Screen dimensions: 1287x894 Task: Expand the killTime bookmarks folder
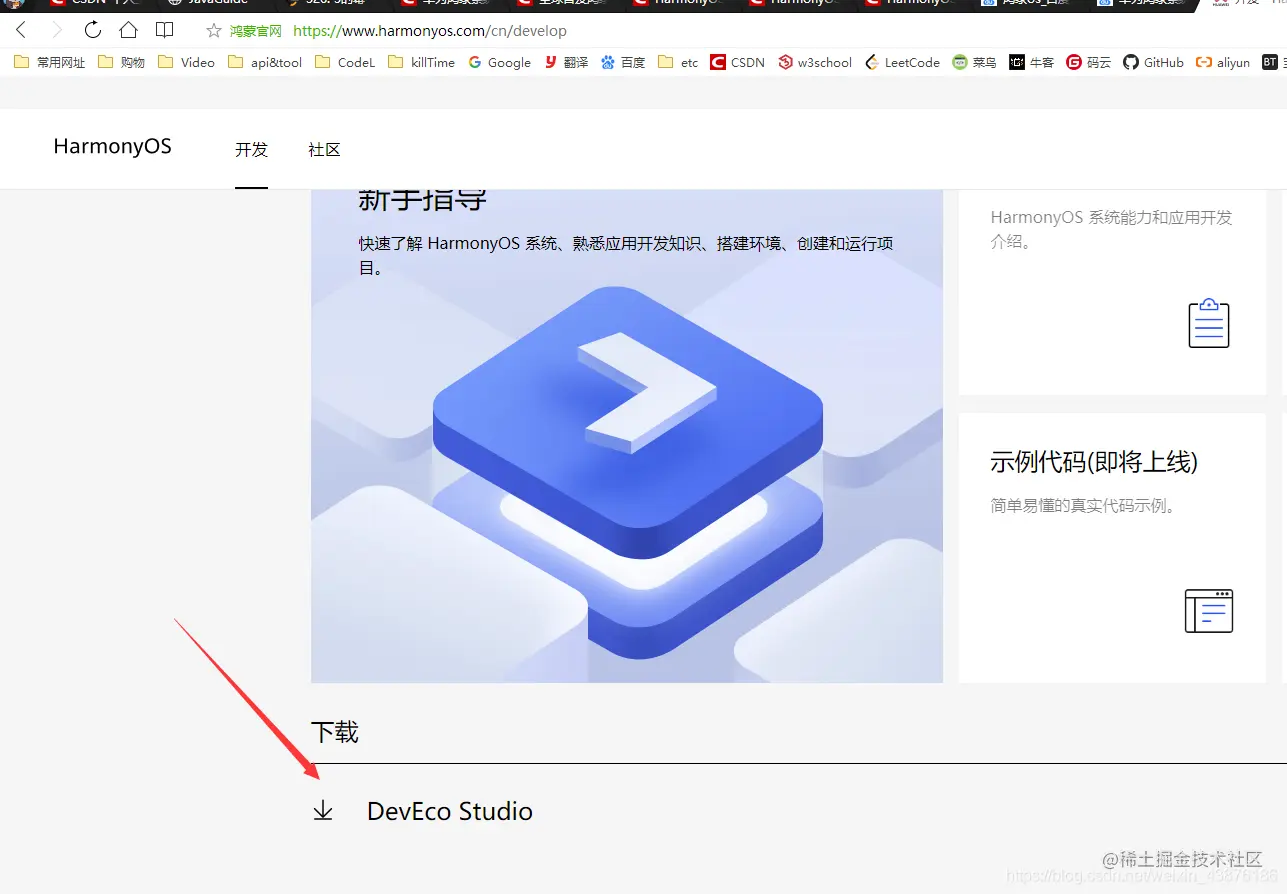[x=421, y=62]
